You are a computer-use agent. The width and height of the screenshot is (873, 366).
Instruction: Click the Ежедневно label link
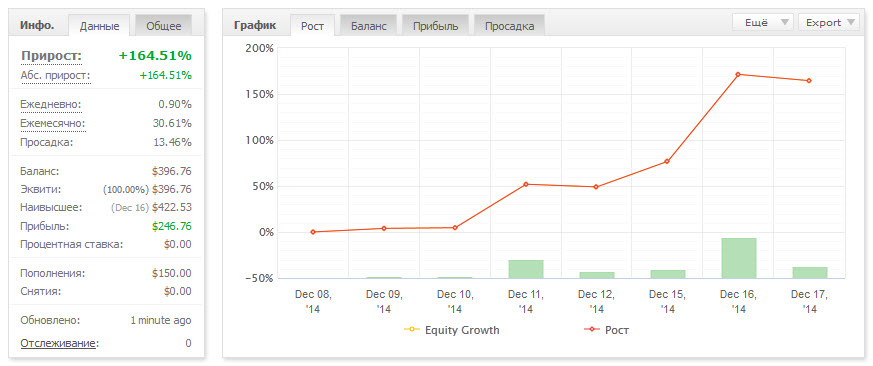point(51,105)
